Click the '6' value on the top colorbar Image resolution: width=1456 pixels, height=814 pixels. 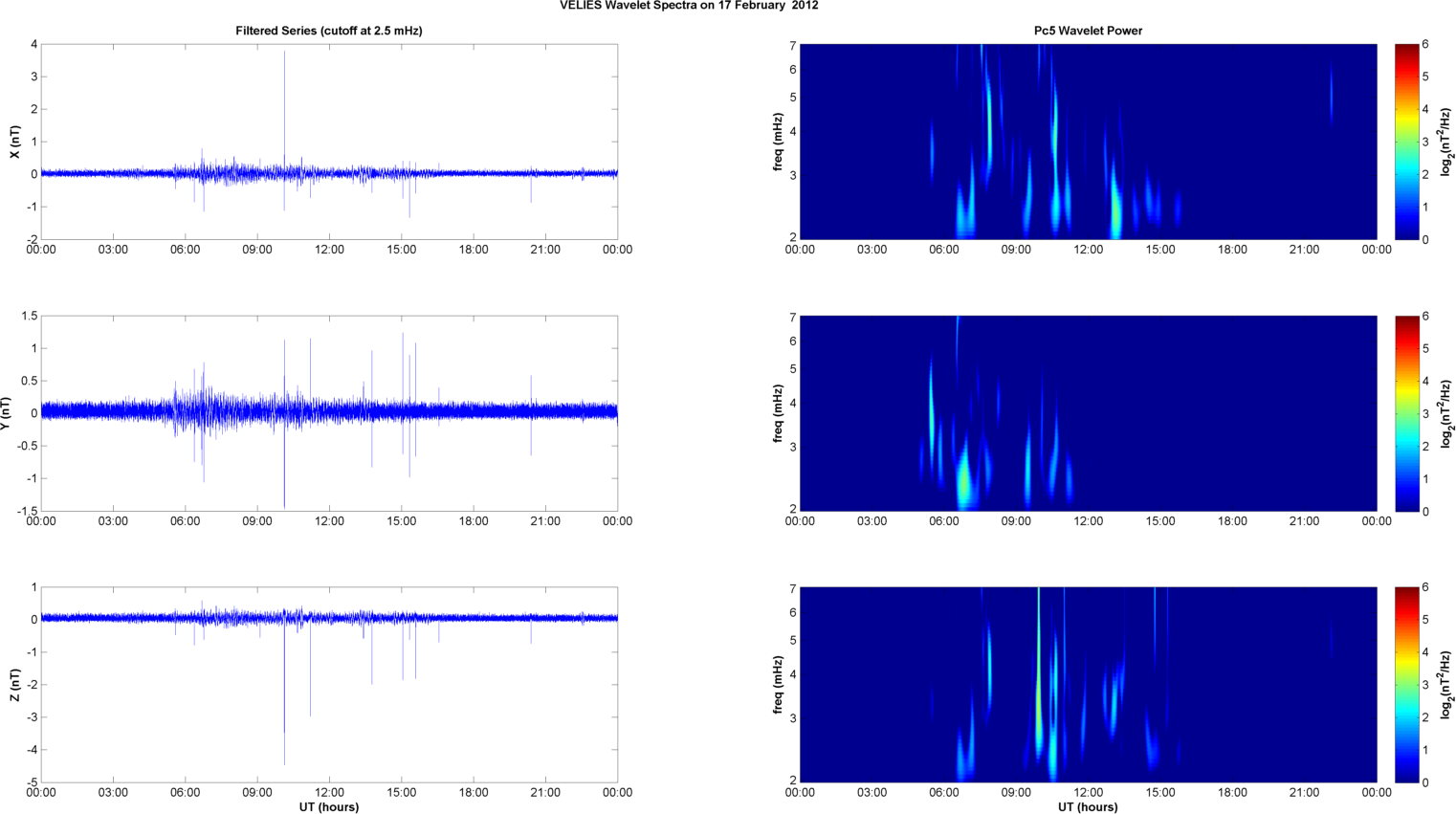[x=1425, y=45]
